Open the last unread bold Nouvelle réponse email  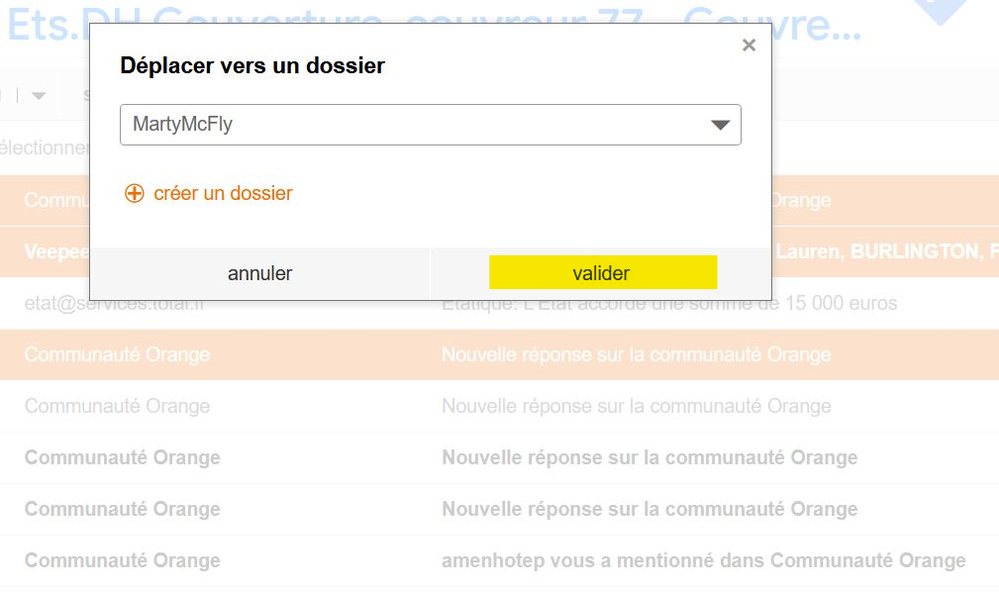649,509
